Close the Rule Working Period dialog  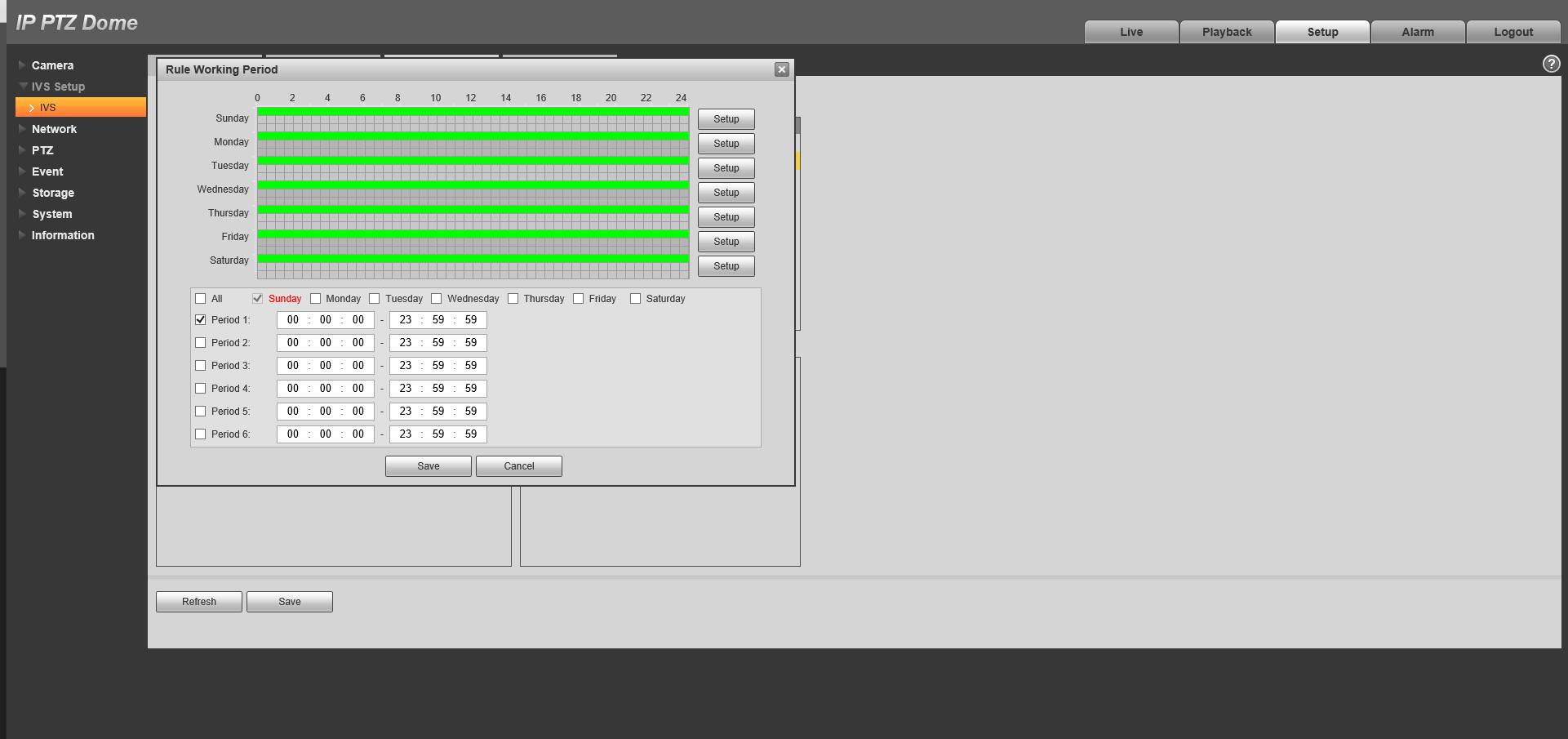[781, 69]
